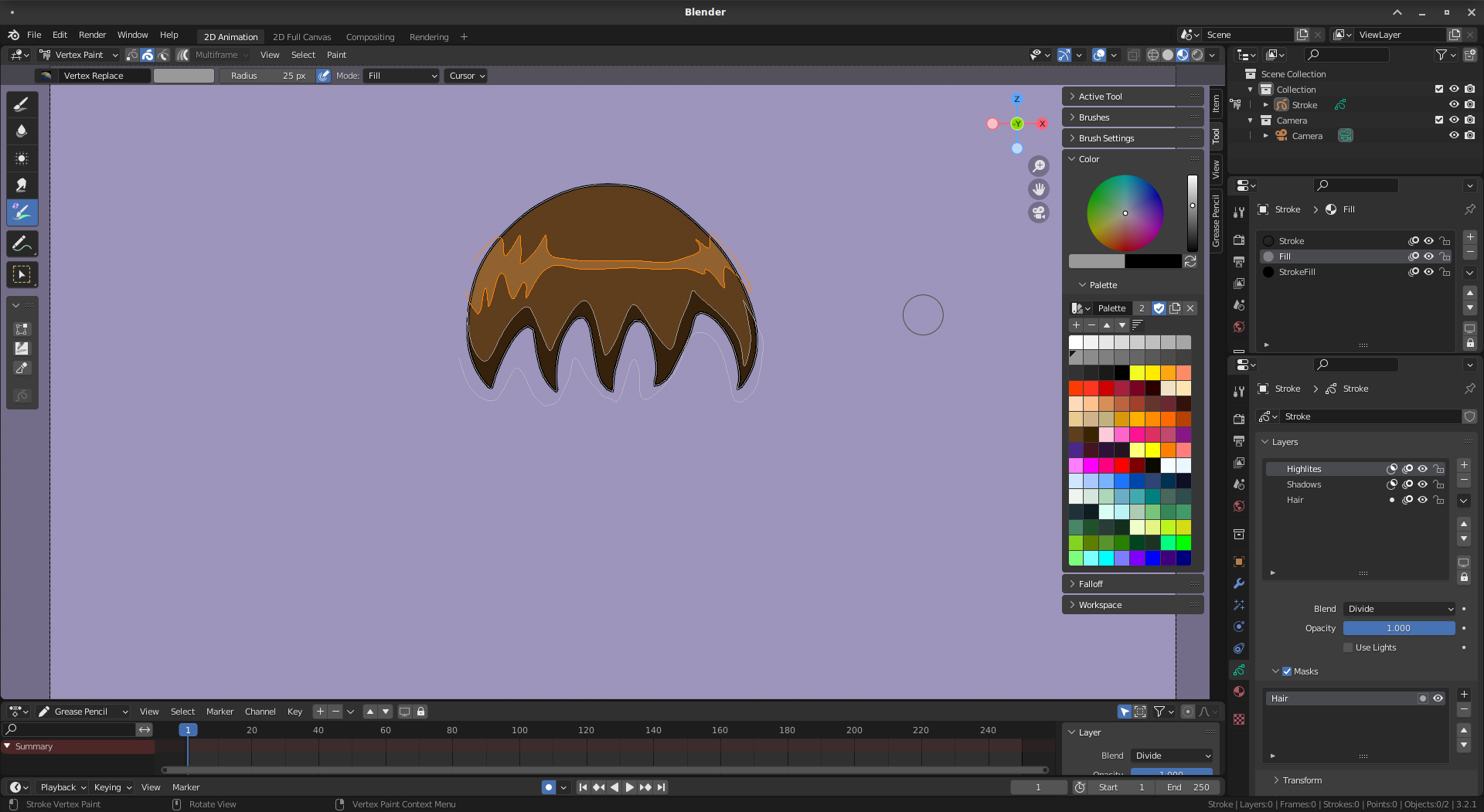1484x812 pixels.
Task: Open the File menu
Action: point(34,35)
